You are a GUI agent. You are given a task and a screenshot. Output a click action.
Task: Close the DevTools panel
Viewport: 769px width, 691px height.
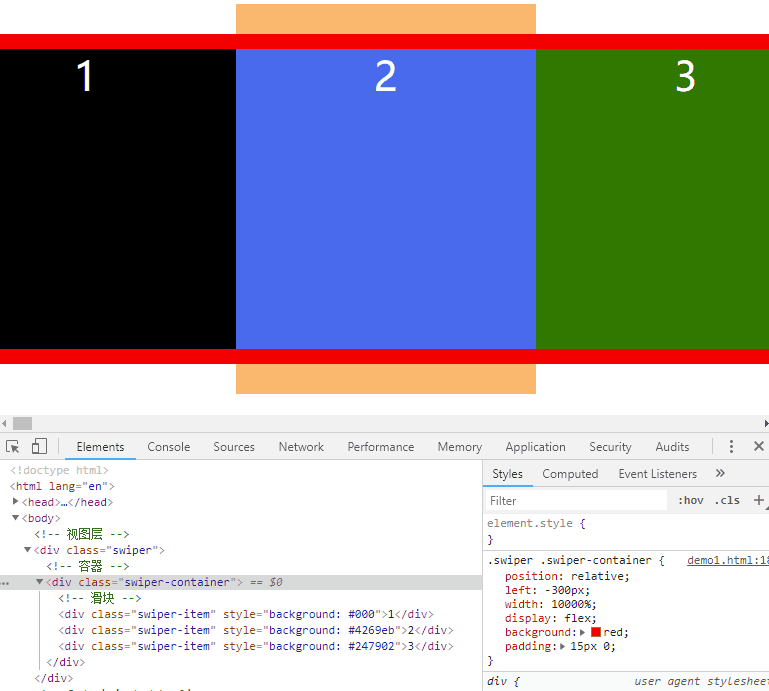(x=758, y=446)
